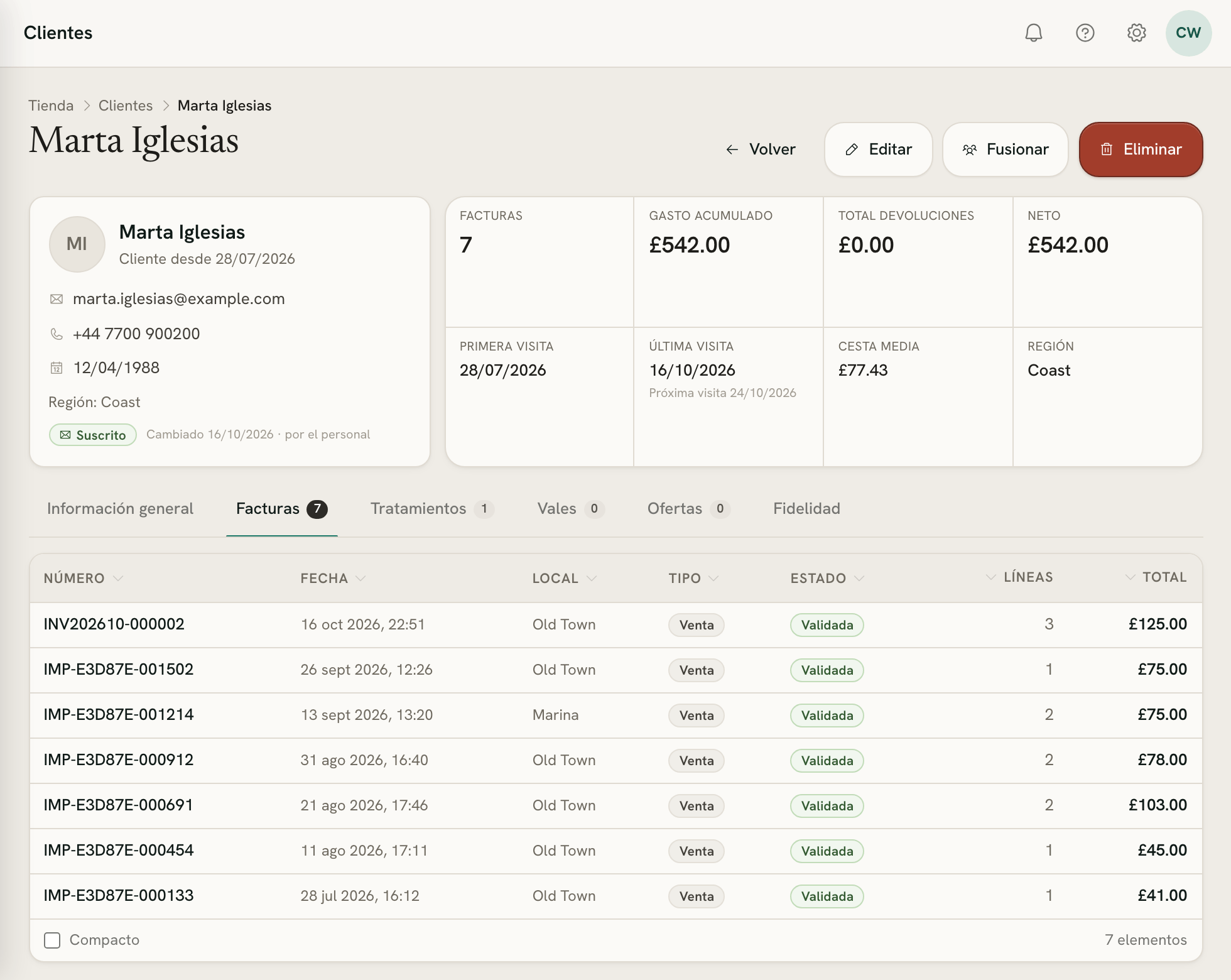This screenshot has width=1231, height=980.
Task: Select the Facturas tab
Action: 281,508
